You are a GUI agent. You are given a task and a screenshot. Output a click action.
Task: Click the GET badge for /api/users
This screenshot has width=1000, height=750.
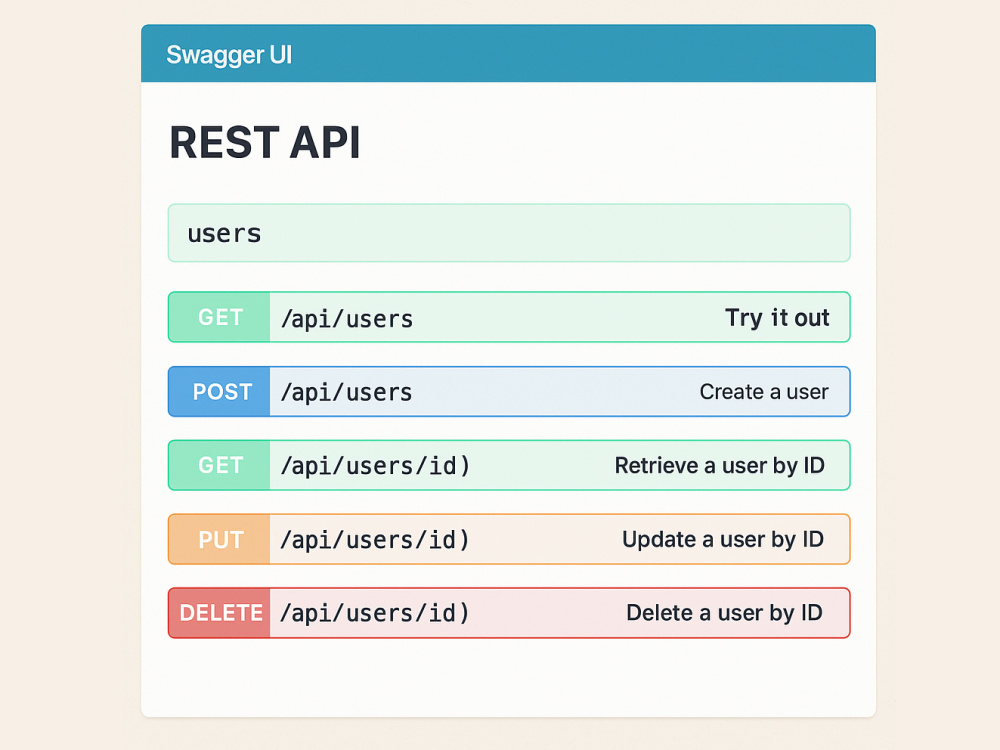pos(219,317)
